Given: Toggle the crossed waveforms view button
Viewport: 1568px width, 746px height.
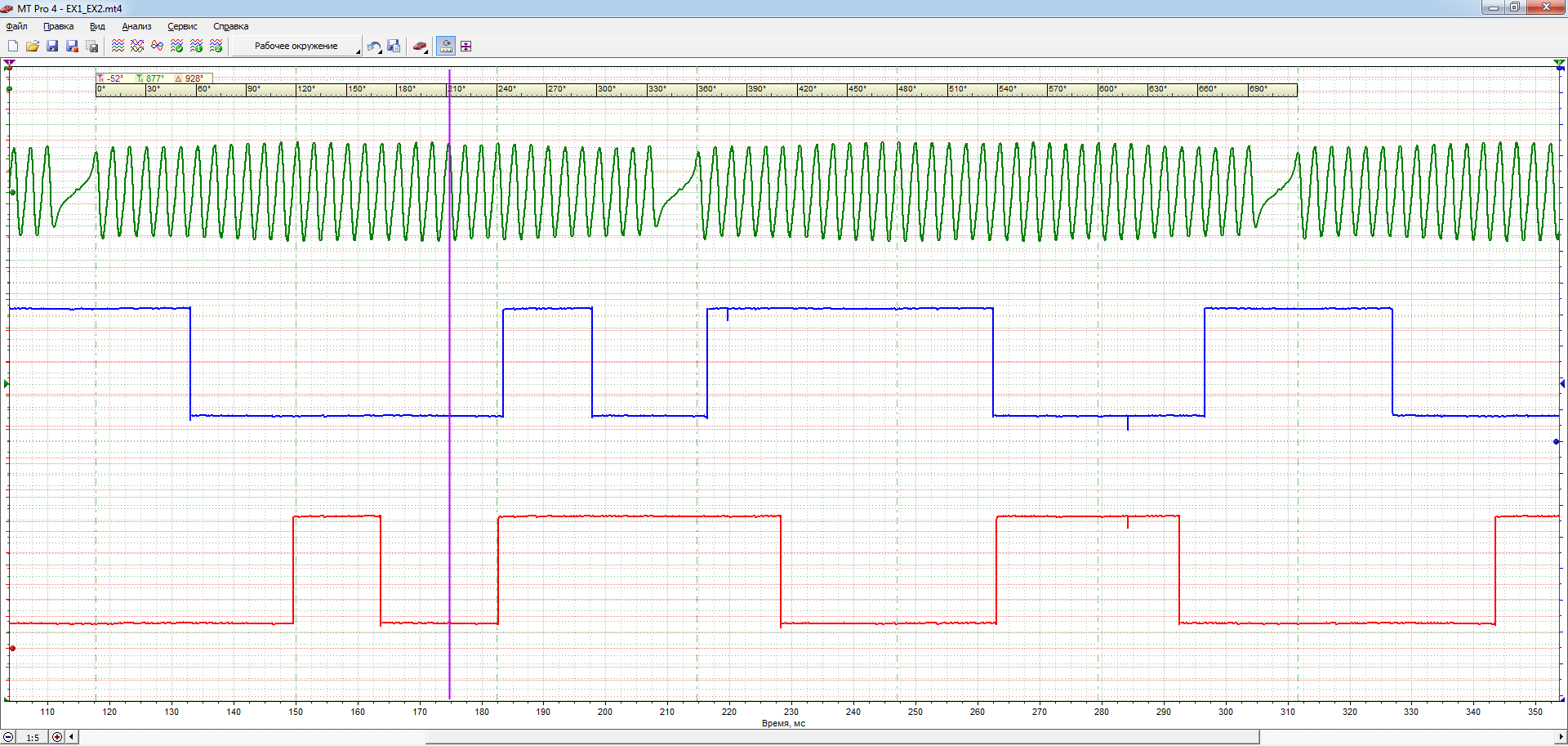Looking at the screenshot, I should (137, 47).
